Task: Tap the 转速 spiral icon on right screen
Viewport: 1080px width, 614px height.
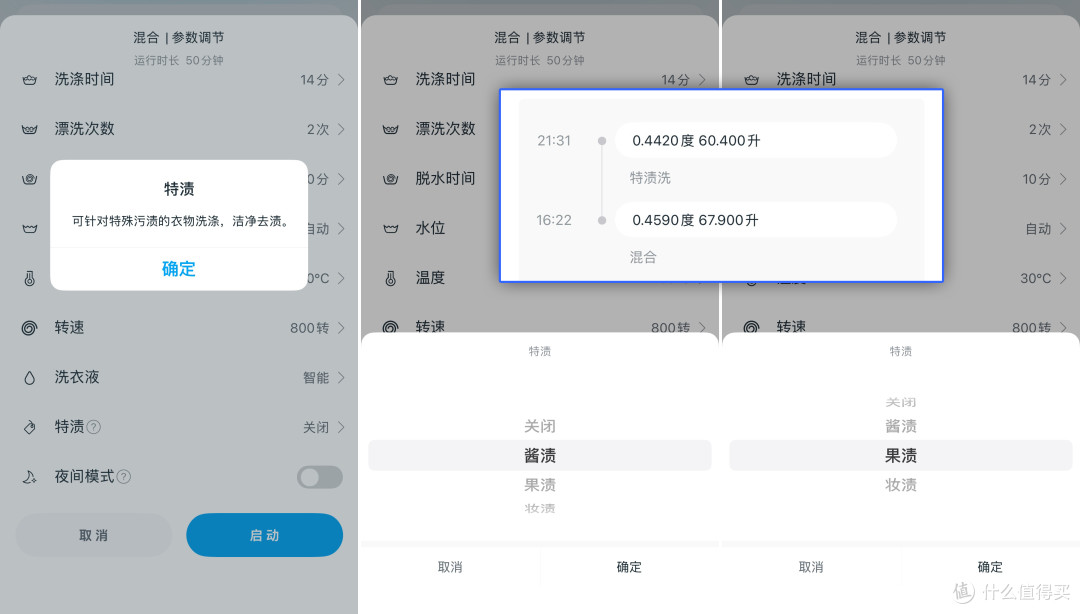Action: (751, 327)
